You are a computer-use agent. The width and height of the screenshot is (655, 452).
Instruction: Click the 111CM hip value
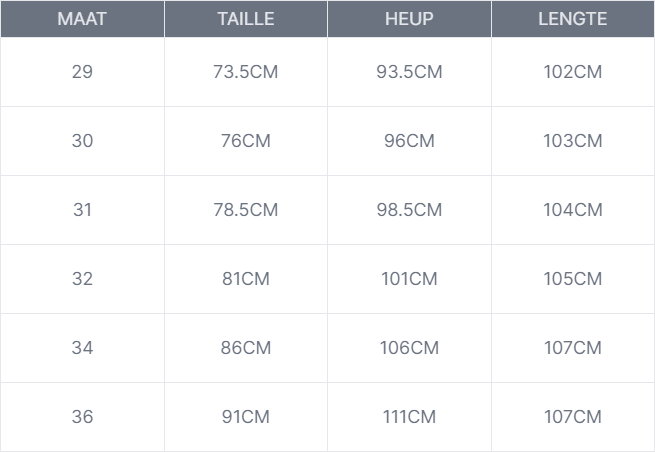click(409, 417)
